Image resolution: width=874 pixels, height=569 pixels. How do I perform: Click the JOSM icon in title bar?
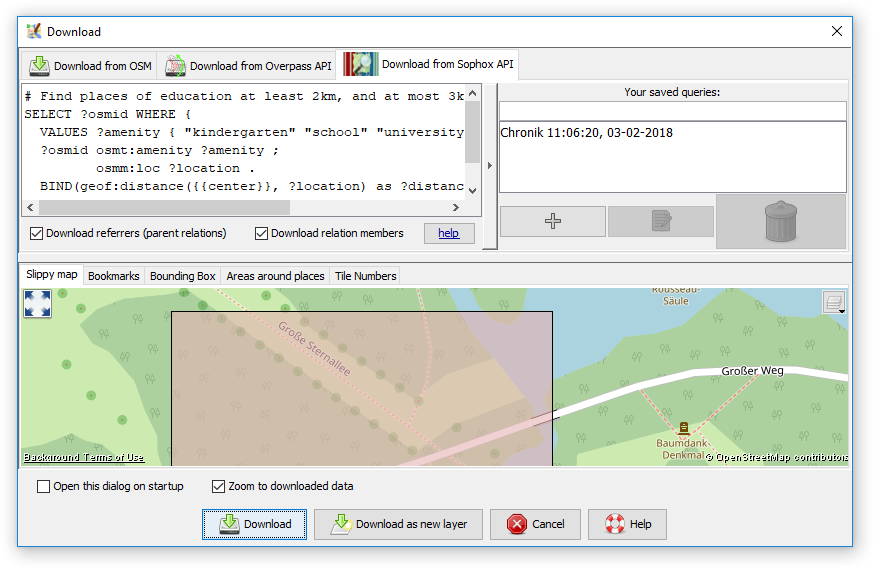(x=34, y=31)
